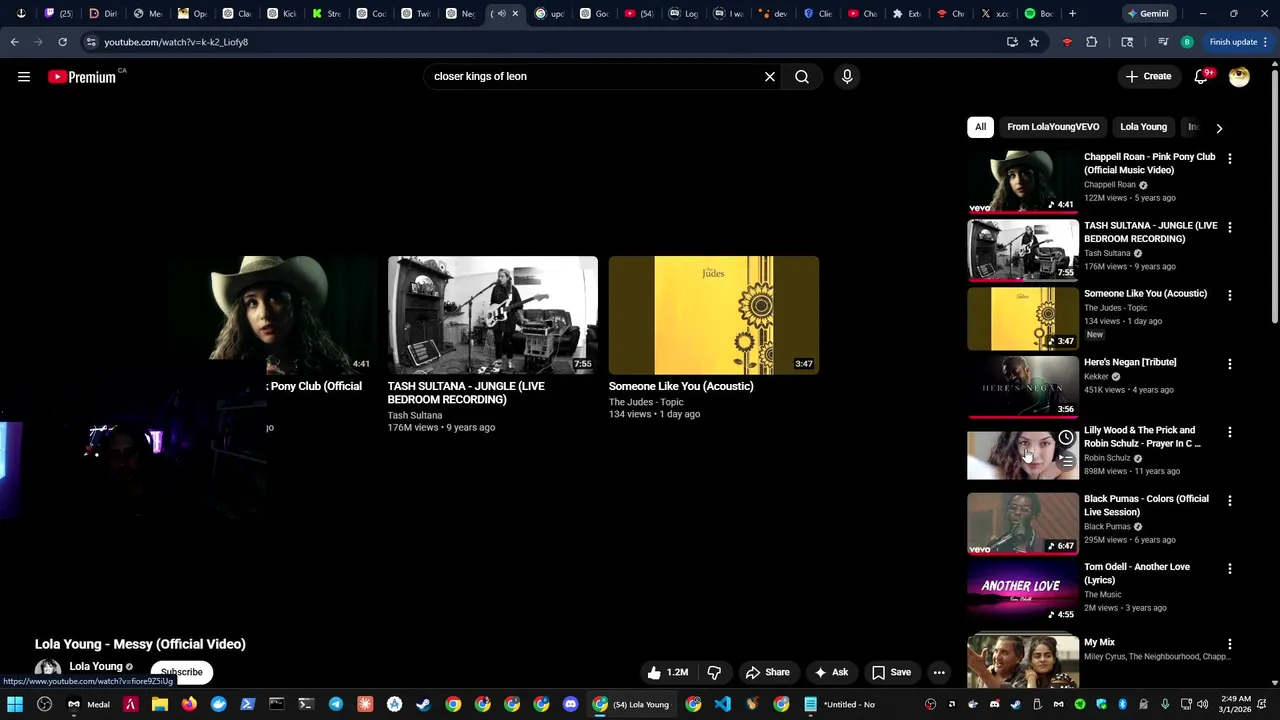Screen dimensions: 1280x720
Task: Click the 'Tash Sultana' channel name in end screen
Action: tap(415, 415)
